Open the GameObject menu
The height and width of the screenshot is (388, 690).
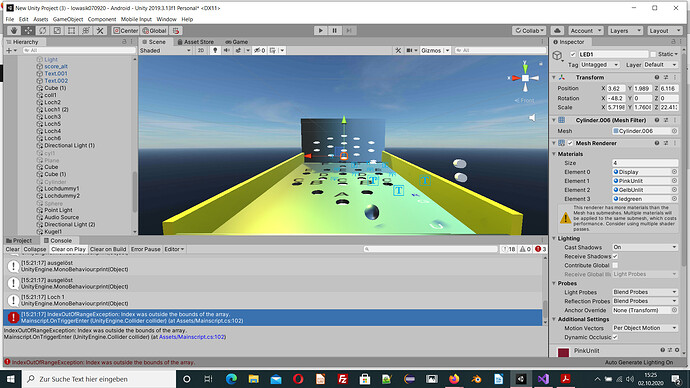(x=68, y=19)
